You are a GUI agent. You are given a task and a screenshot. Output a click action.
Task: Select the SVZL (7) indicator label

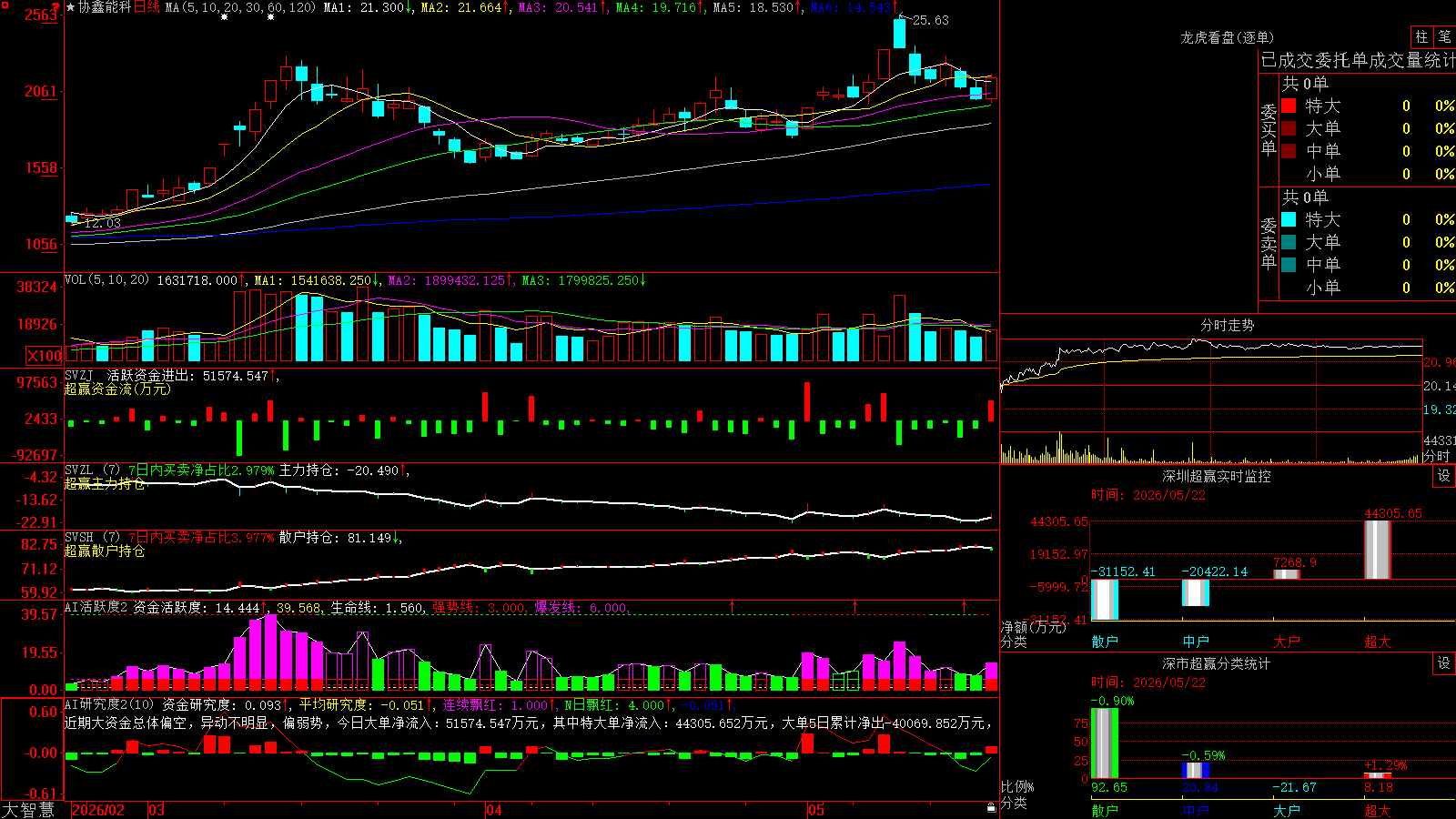pos(92,470)
